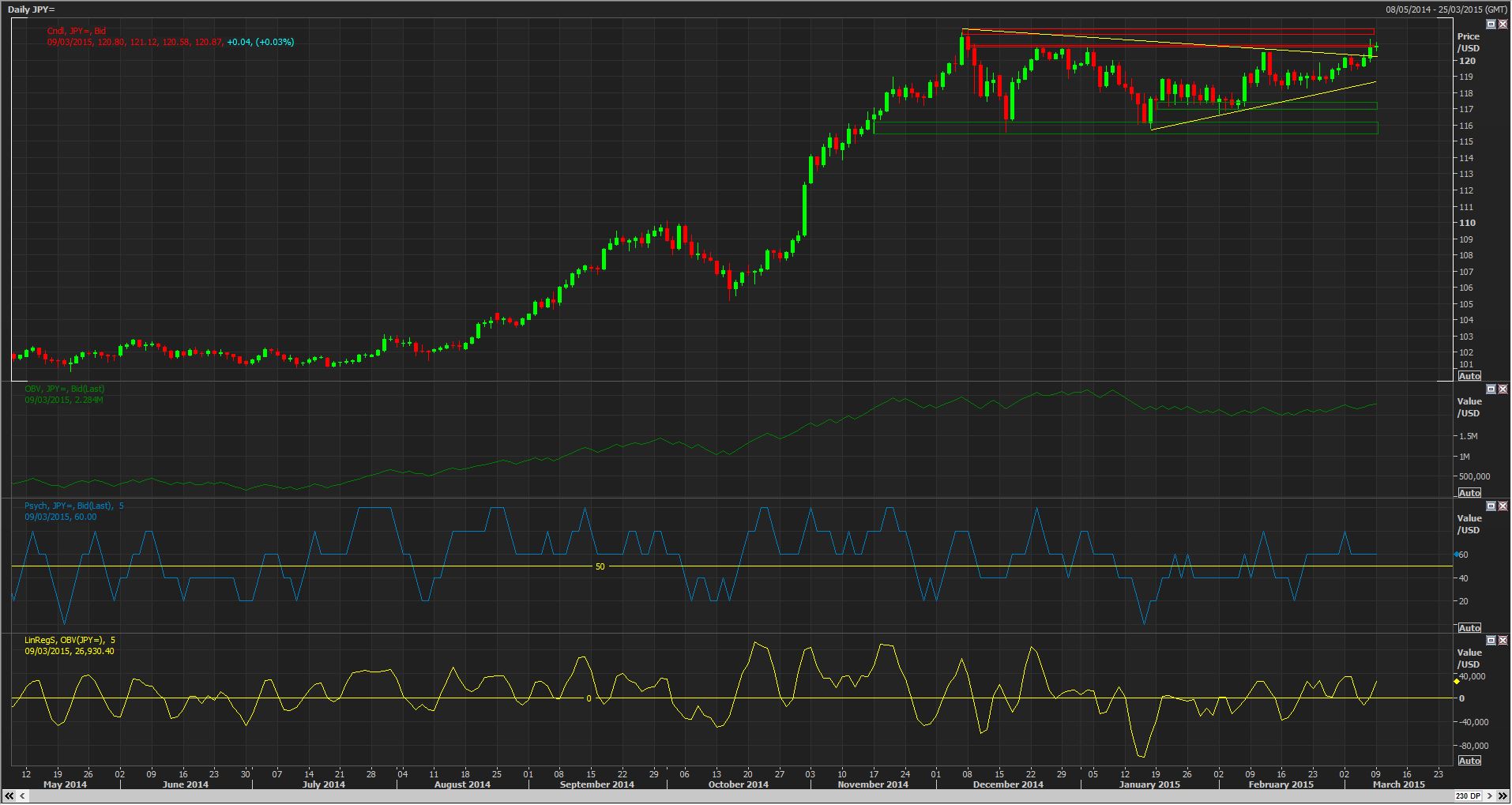
Task: Maximize the OBV indicator pane
Action: (1491, 389)
